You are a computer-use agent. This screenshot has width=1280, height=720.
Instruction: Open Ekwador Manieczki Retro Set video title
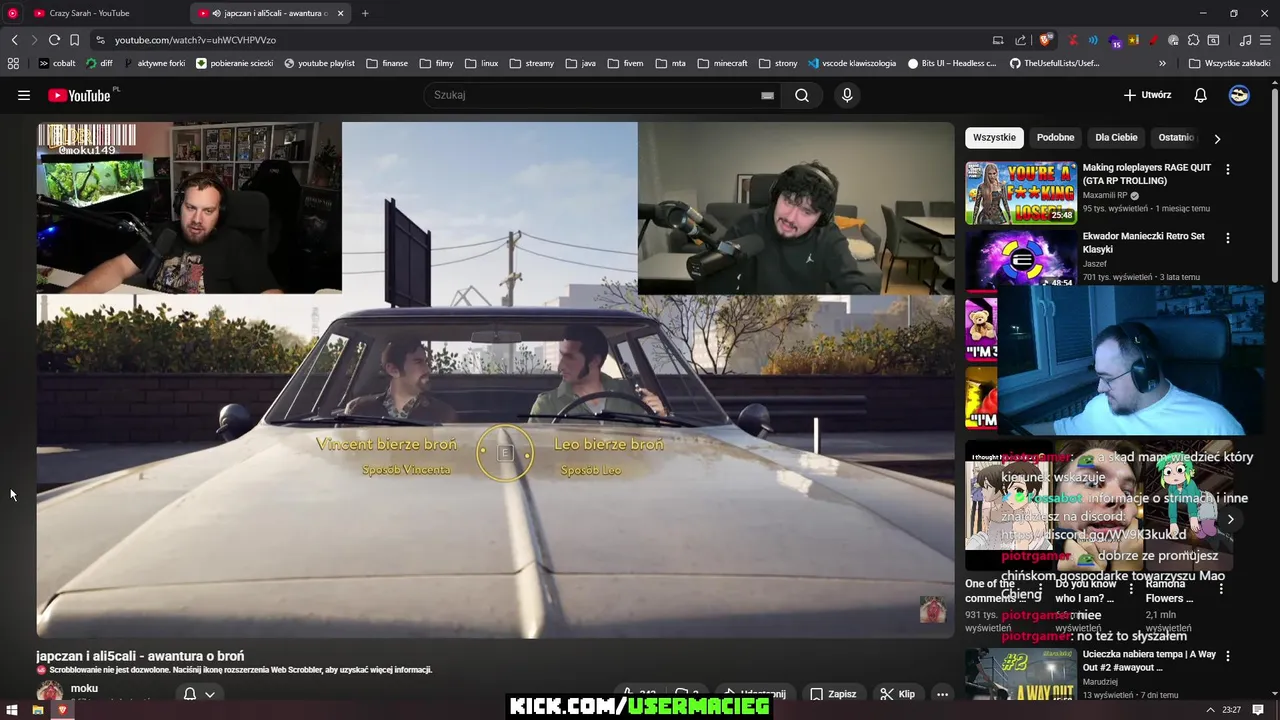pyautogui.click(x=1143, y=243)
